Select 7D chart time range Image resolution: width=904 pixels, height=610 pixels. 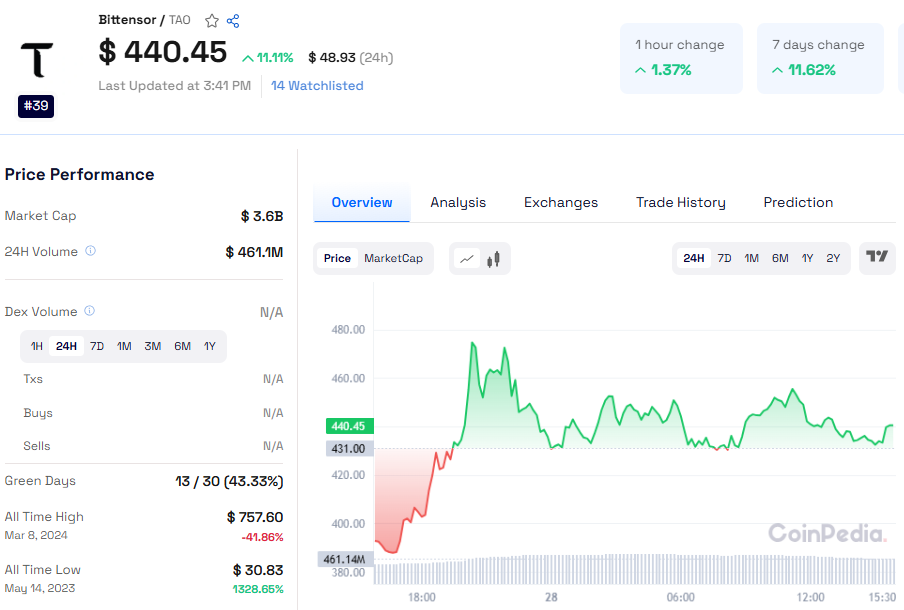(x=724, y=258)
